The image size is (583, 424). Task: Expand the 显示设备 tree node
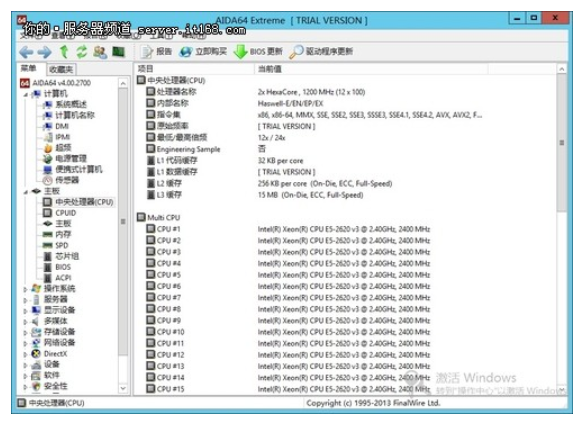point(25,311)
